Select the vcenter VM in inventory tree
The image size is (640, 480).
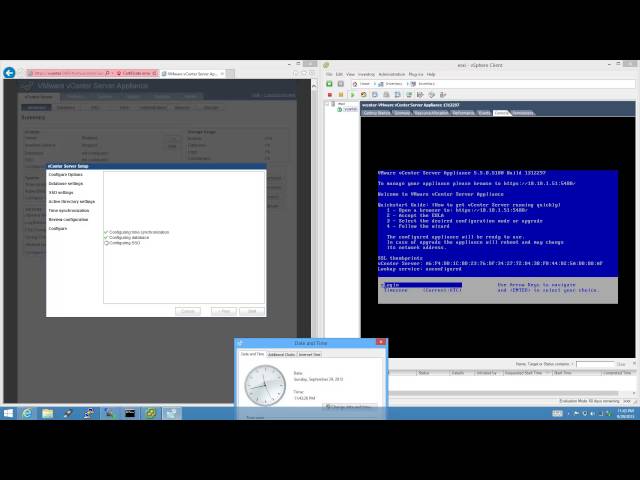pyautogui.click(x=347, y=109)
